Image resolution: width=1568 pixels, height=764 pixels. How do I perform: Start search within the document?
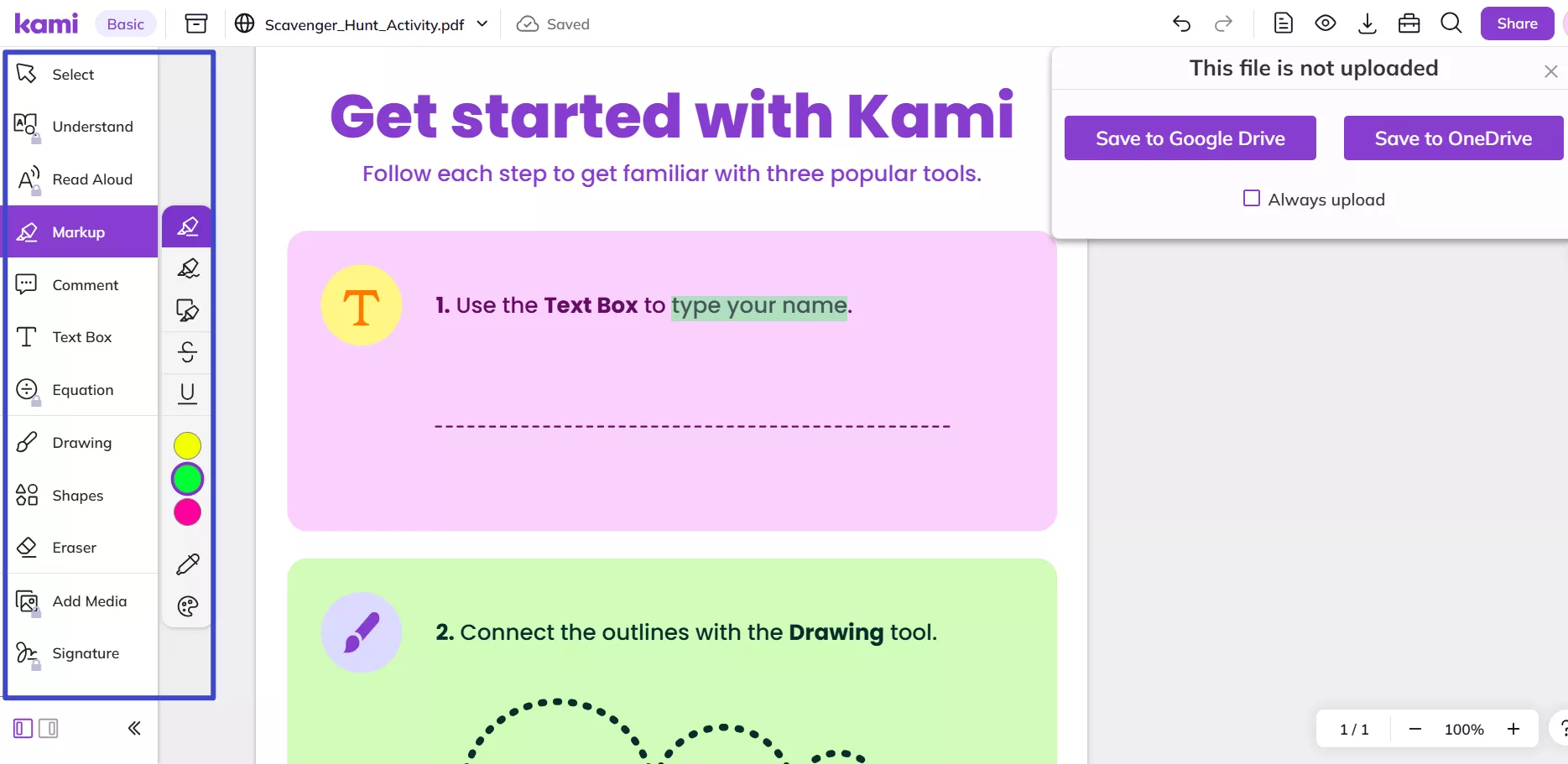click(1451, 23)
